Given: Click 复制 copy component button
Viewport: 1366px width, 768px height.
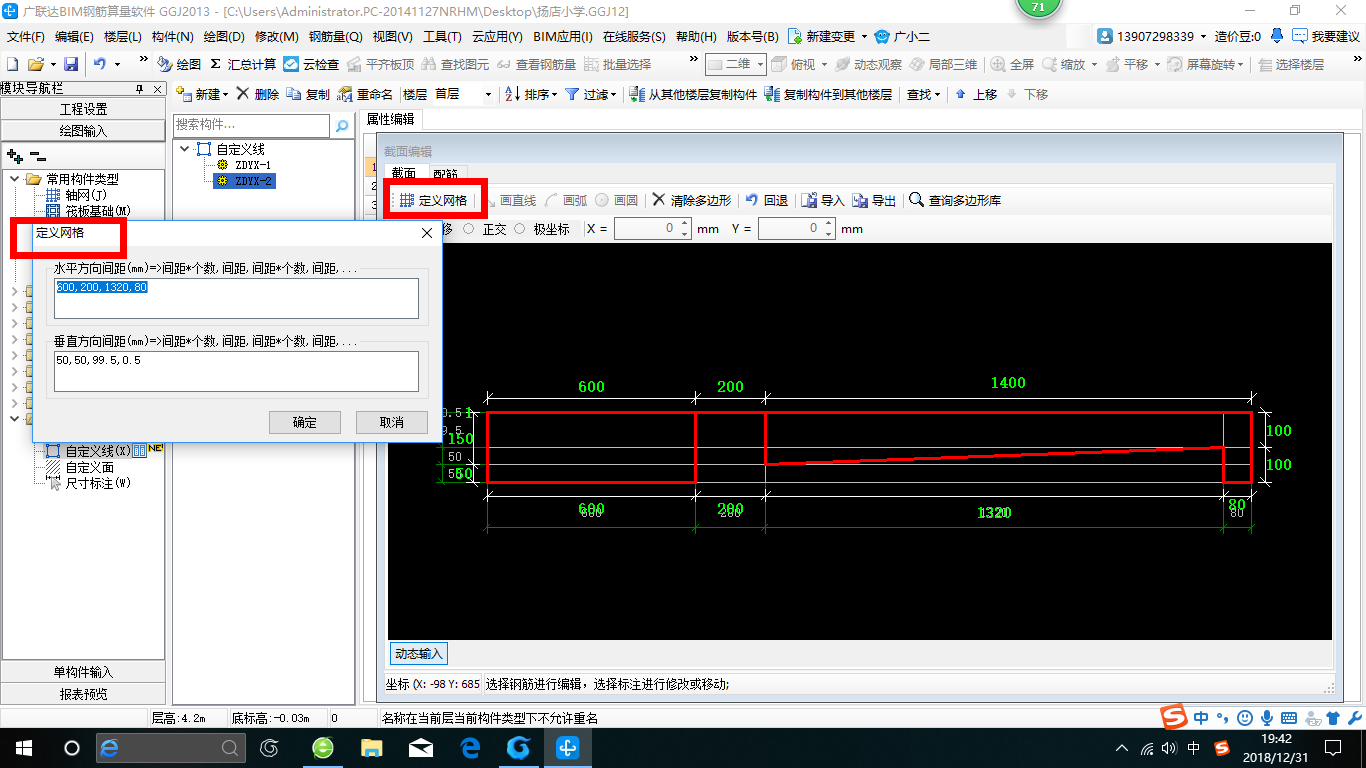Looking at the screenshot, I should pyautogui.click(x=308, y=94).
